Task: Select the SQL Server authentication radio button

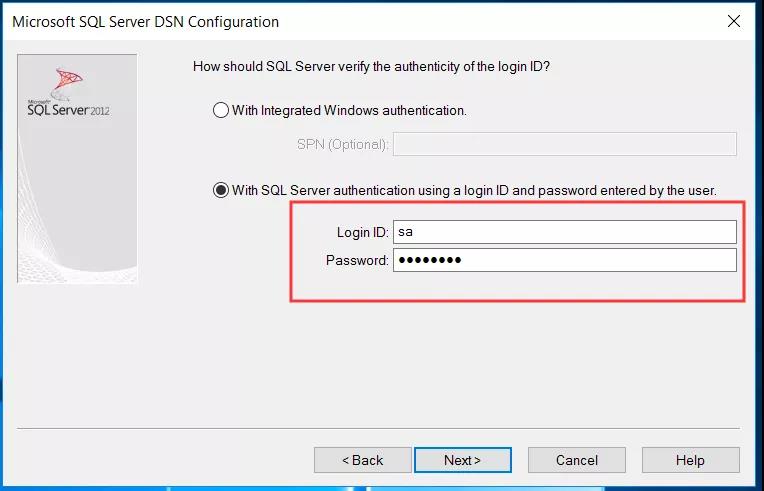Action: 221,190
